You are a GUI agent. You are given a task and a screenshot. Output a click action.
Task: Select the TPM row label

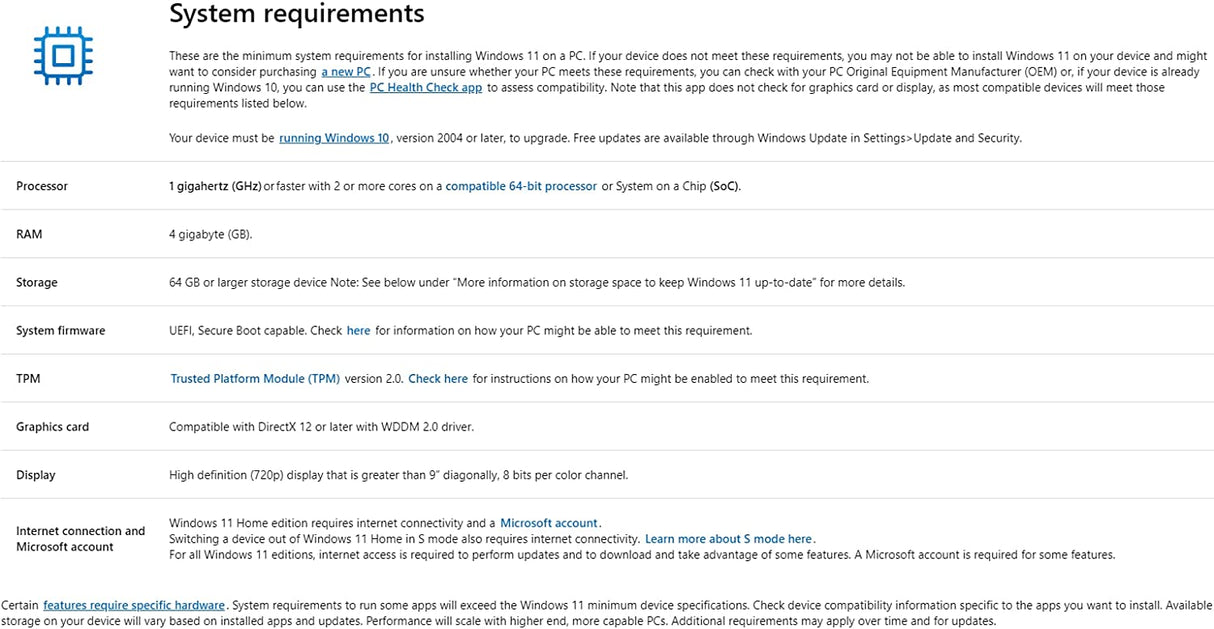(x=28, y=379)
